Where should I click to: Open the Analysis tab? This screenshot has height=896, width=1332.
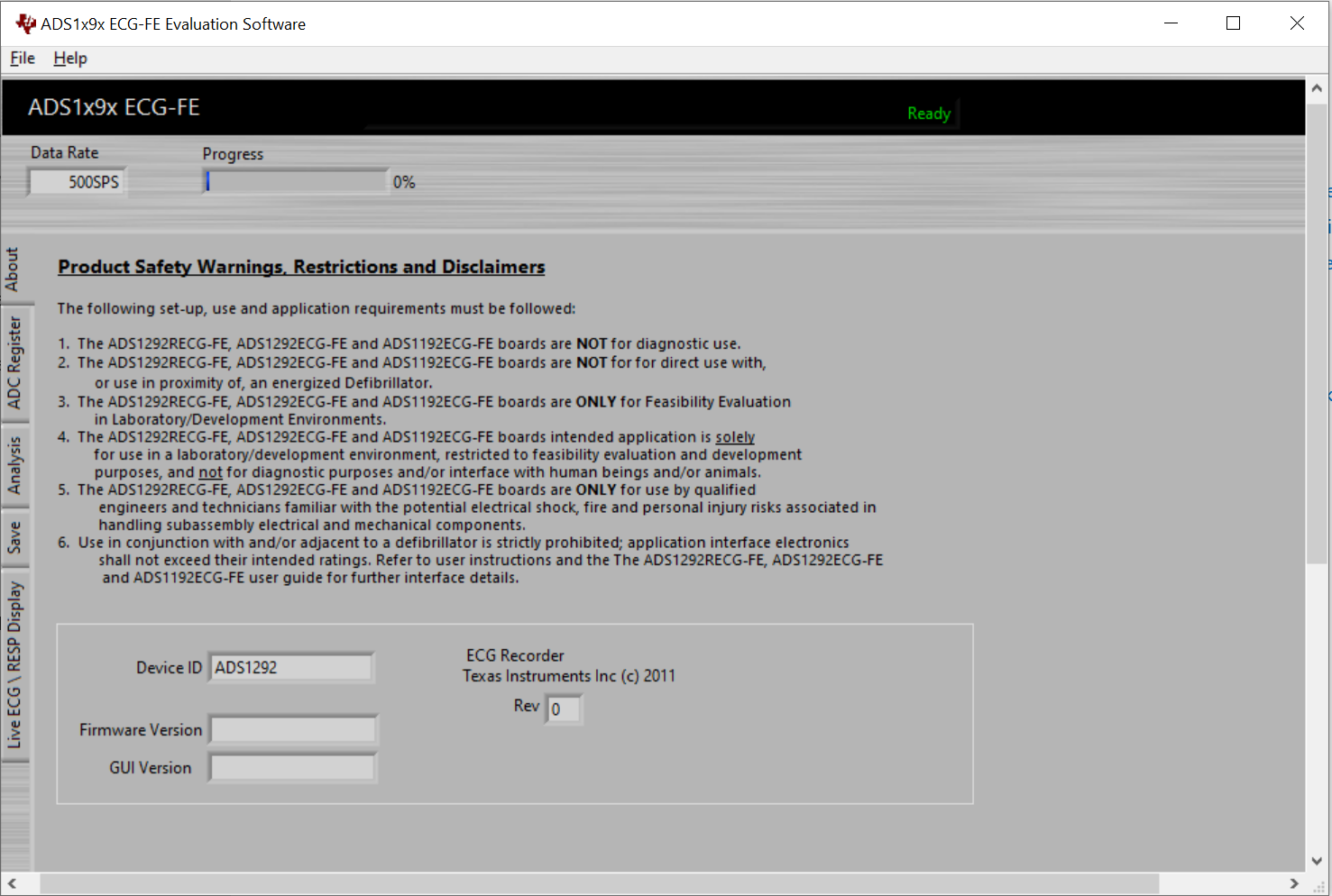(x=14, y=465)
